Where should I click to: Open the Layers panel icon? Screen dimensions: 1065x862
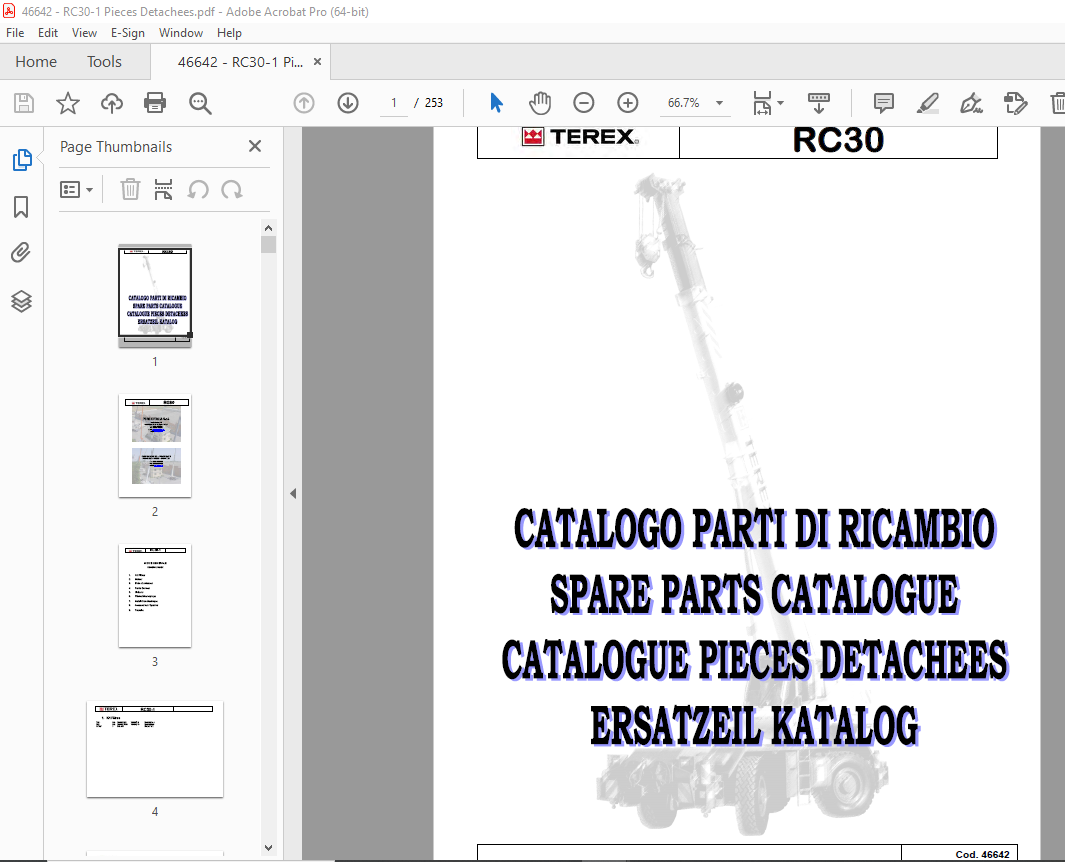(21, 301)
